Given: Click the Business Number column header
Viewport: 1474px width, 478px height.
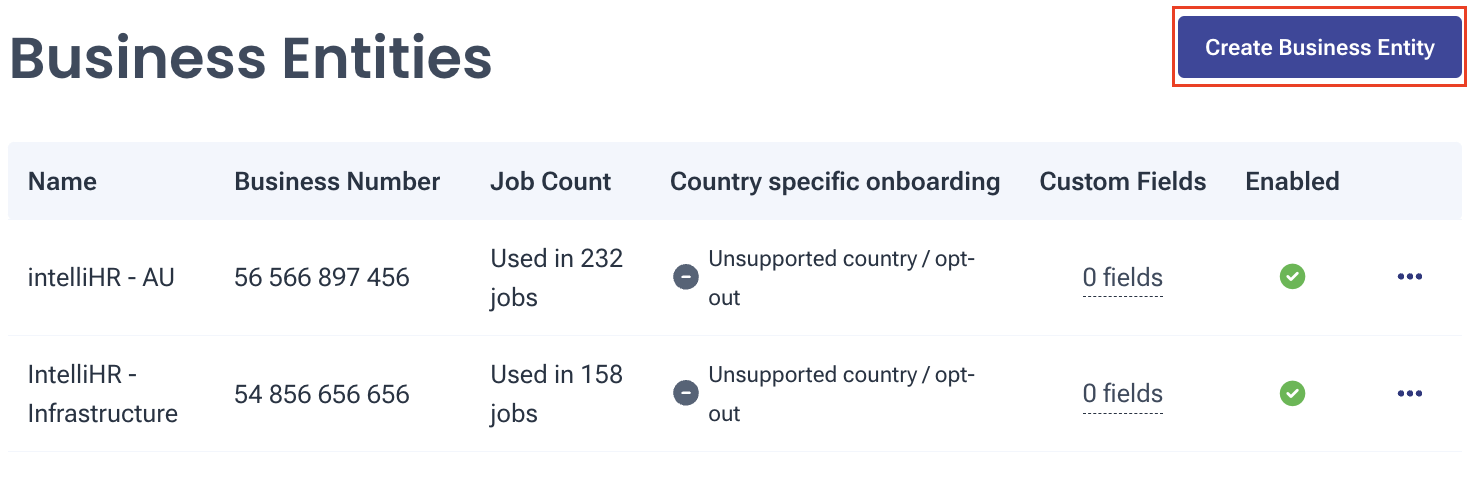Looking at the screenshot, I should pos(337,181).
